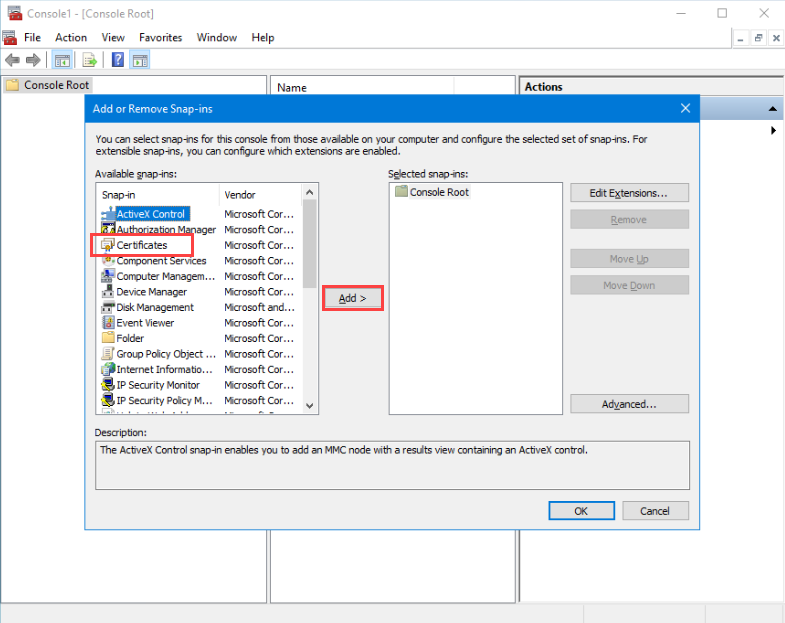Viewport: 785px width, 623px height.
Task: Click down arrow of snap-in list scrollbar
Action: click(x=309, y=406)
